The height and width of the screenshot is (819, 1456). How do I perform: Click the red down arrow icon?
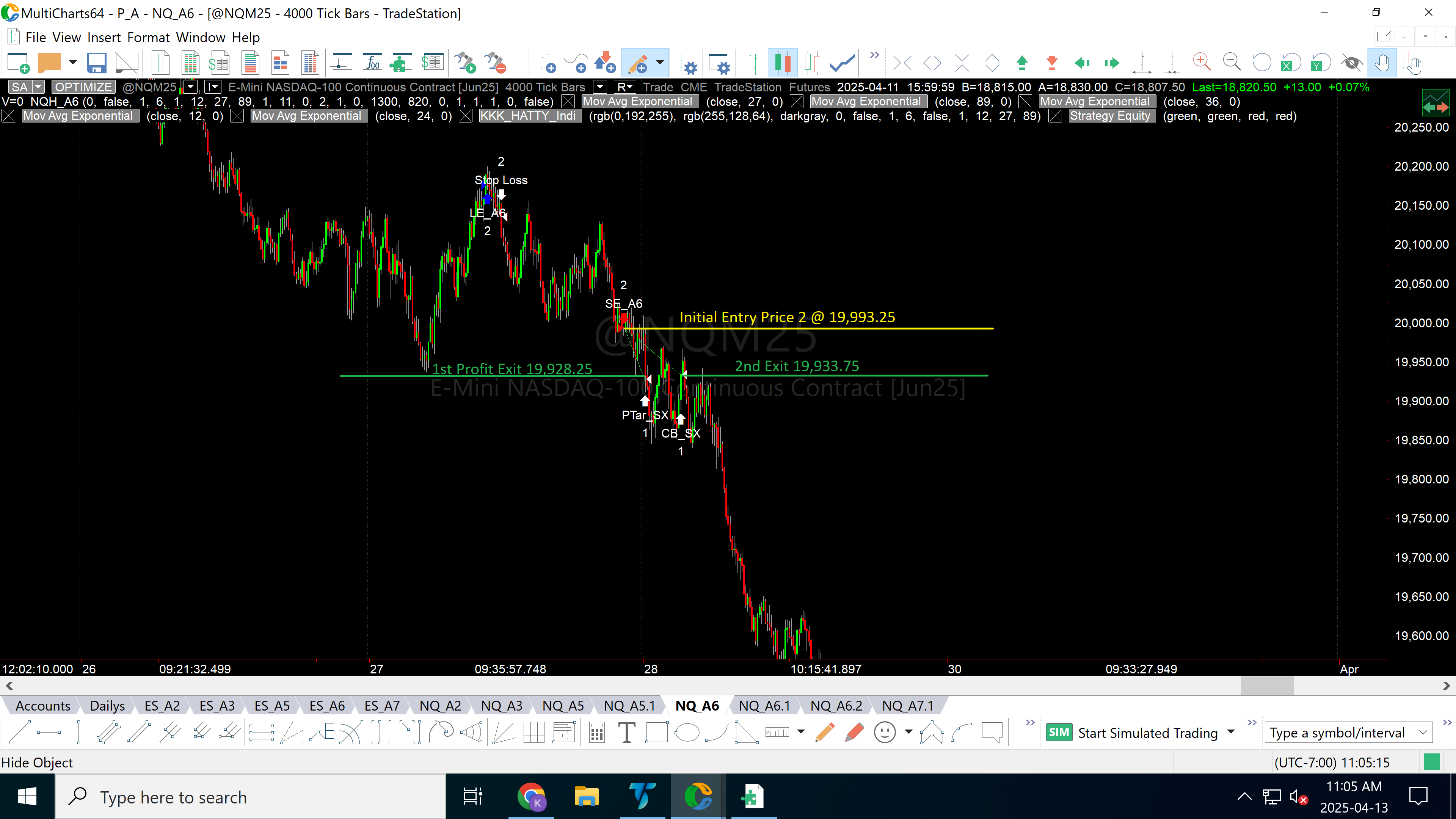pyautogui.click(x=1052, y=63)
